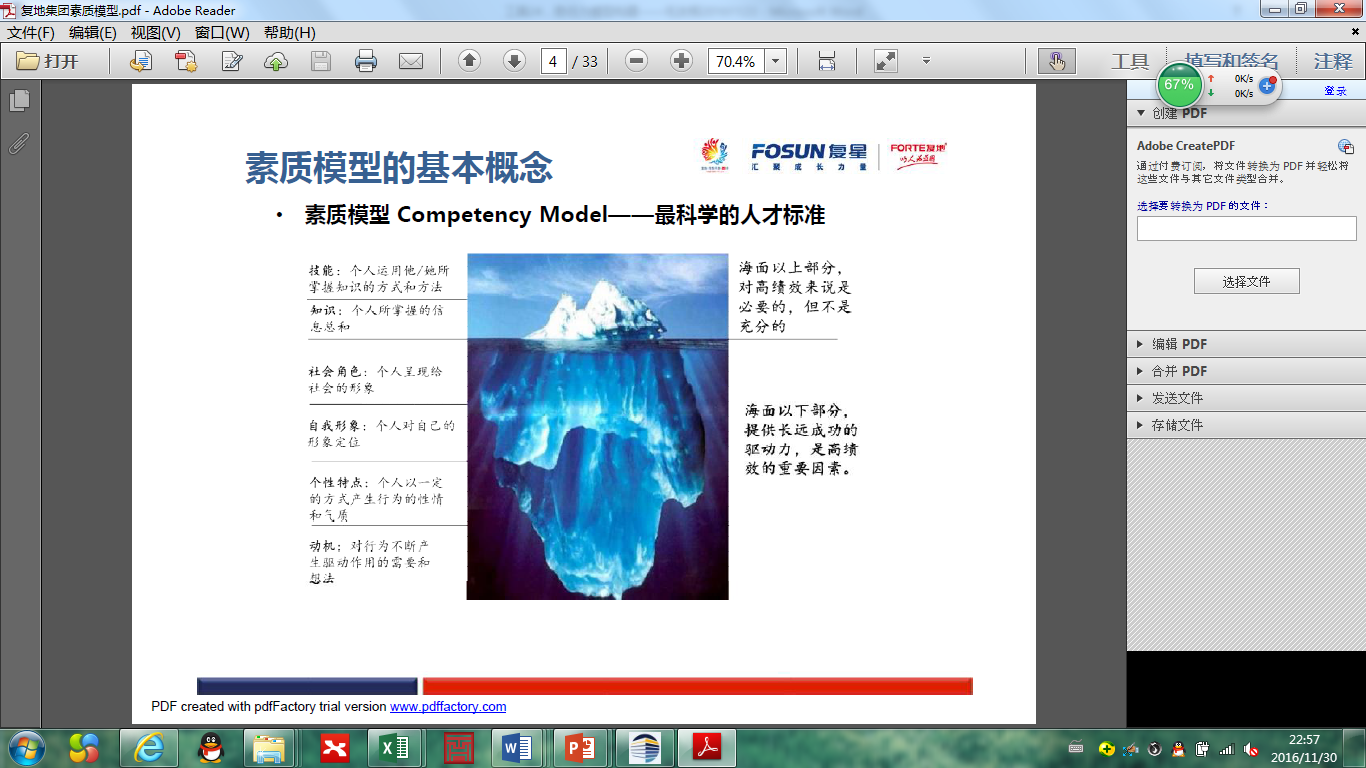
Task: Toggle the touch mode hand button
Action: [1056, 61]
